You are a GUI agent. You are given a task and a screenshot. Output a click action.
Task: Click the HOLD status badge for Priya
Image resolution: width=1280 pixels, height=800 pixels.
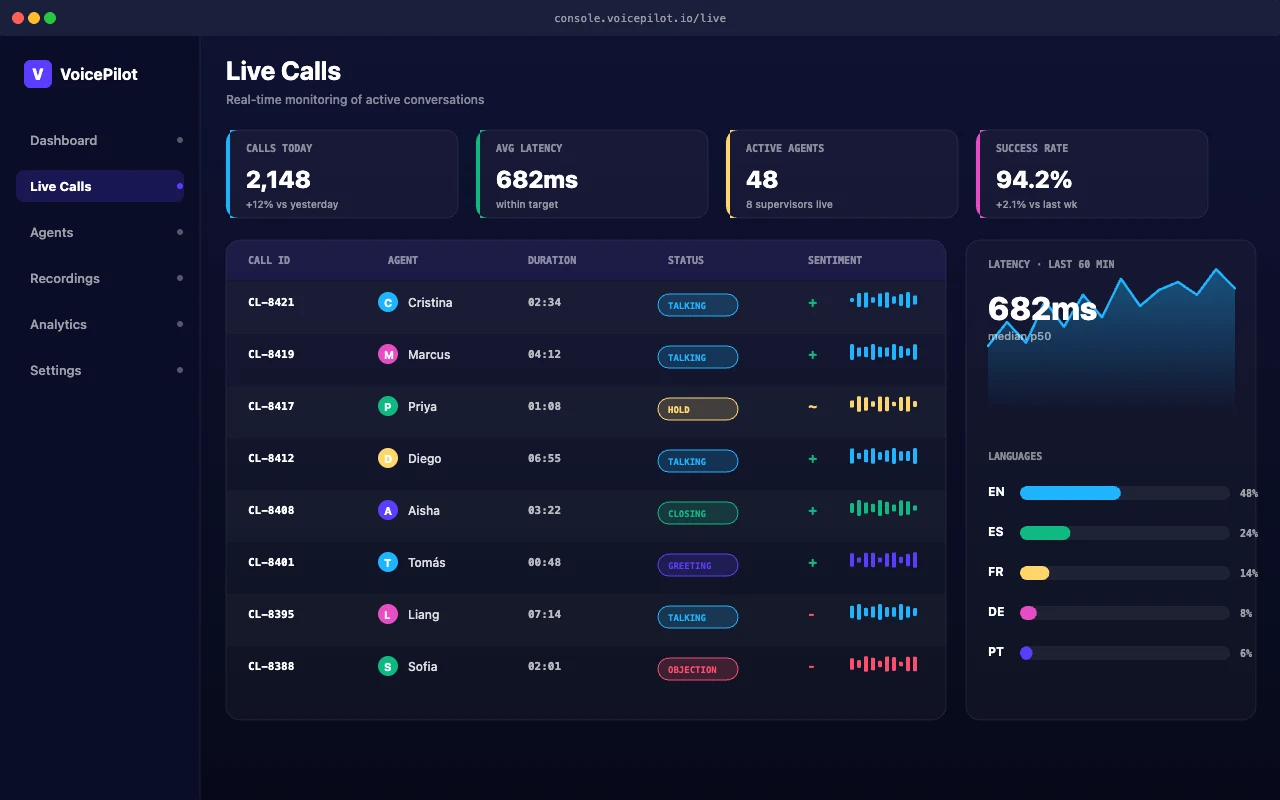pos(698,409)
